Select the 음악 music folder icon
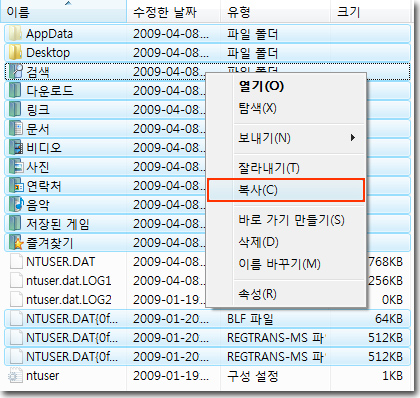 coord(16,205)
